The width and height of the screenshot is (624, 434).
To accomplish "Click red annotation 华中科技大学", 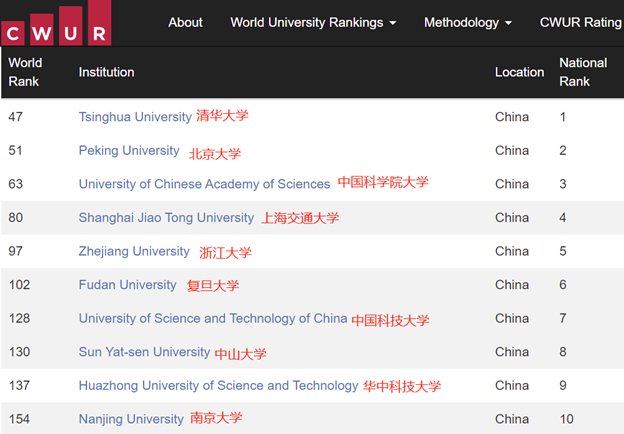I will (x=402, y=386).
